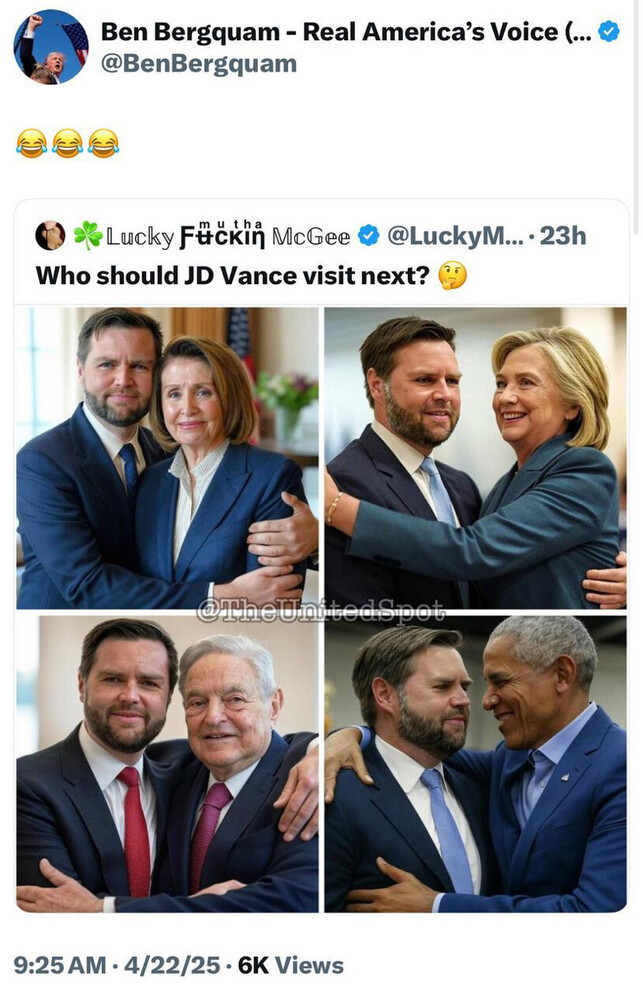Viewport: 643px width, 994px height.
Task: Open the bottom-right photo in the image grid
Action: [x=476, y=764]
